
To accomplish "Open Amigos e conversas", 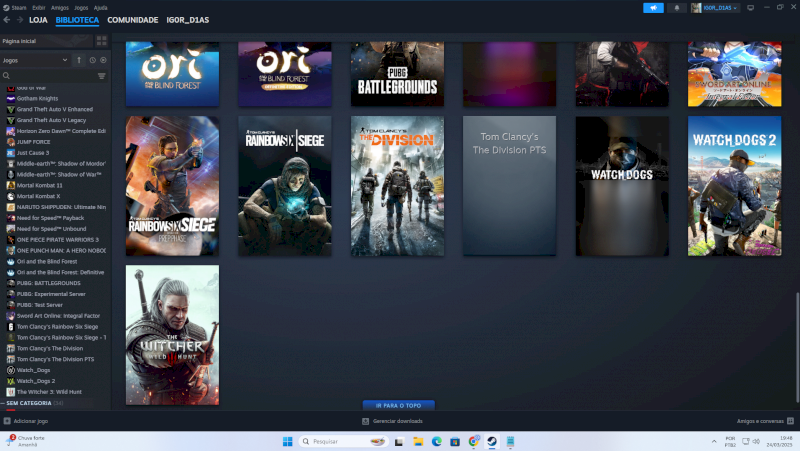I will [765, 421].
